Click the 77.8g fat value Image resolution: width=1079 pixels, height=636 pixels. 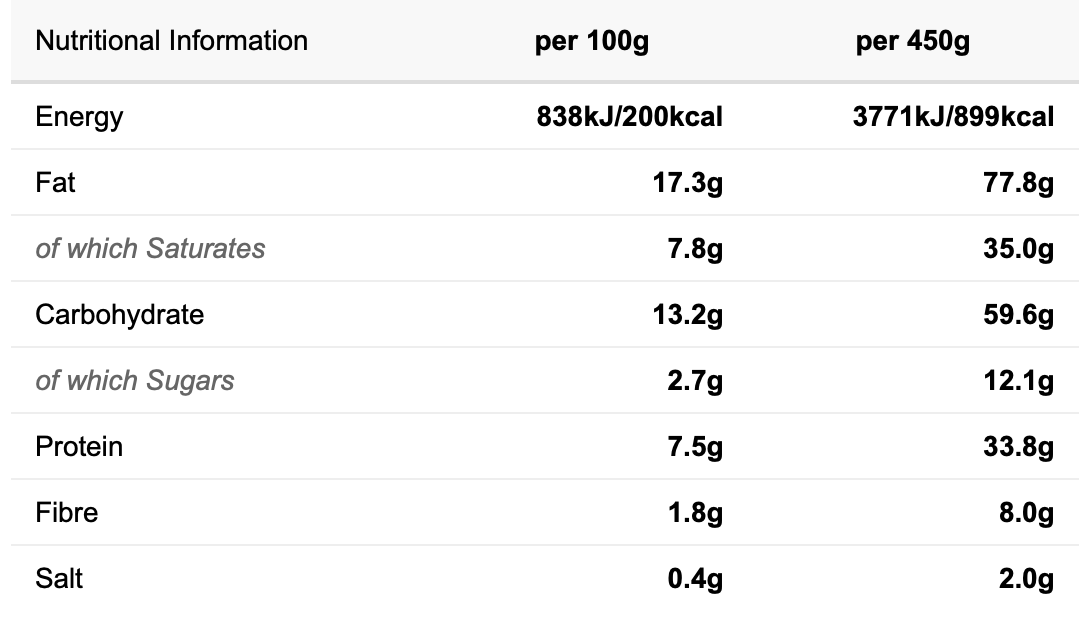1018,184
